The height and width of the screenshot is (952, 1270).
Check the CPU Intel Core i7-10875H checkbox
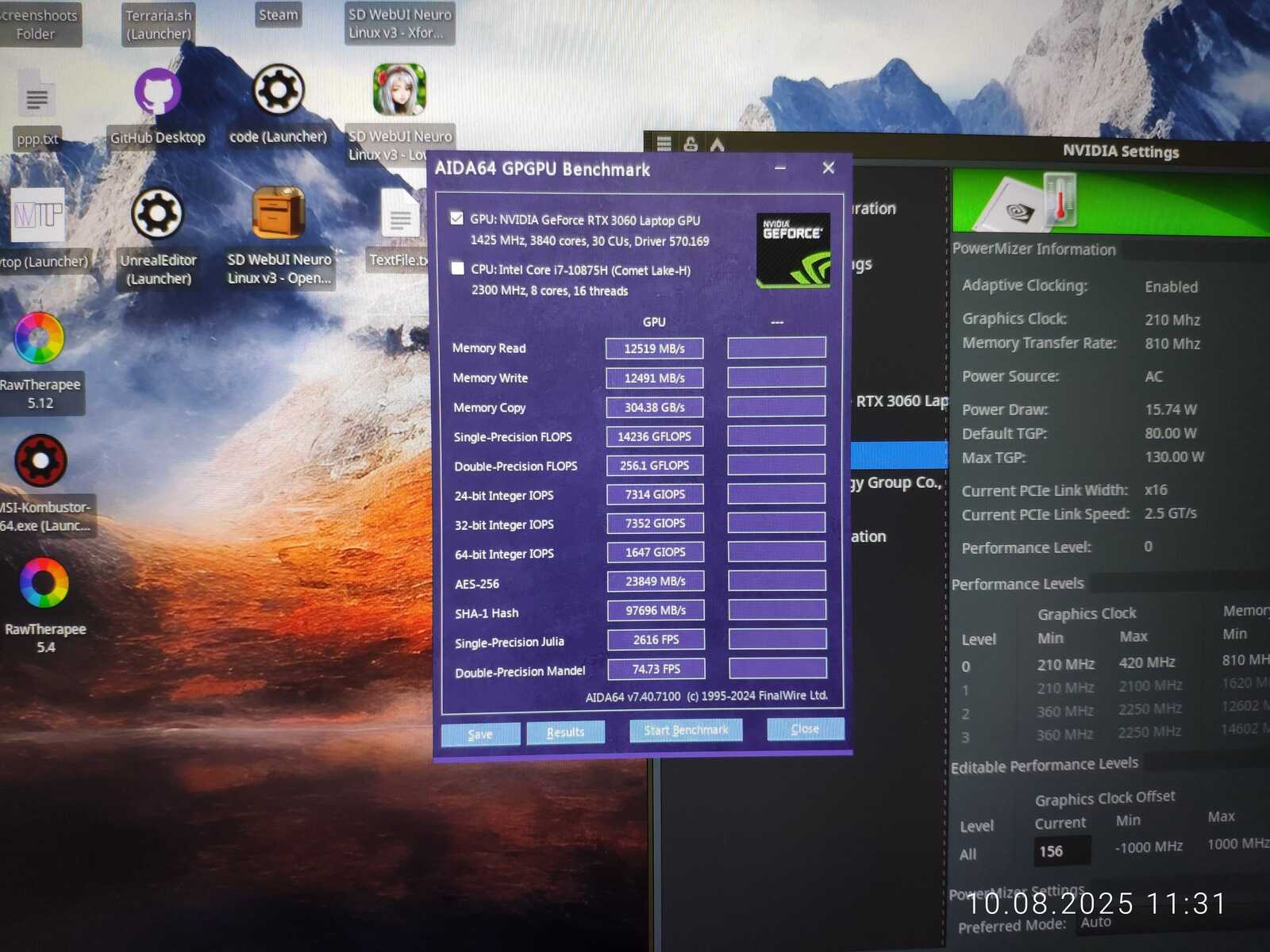pos(457,268)
